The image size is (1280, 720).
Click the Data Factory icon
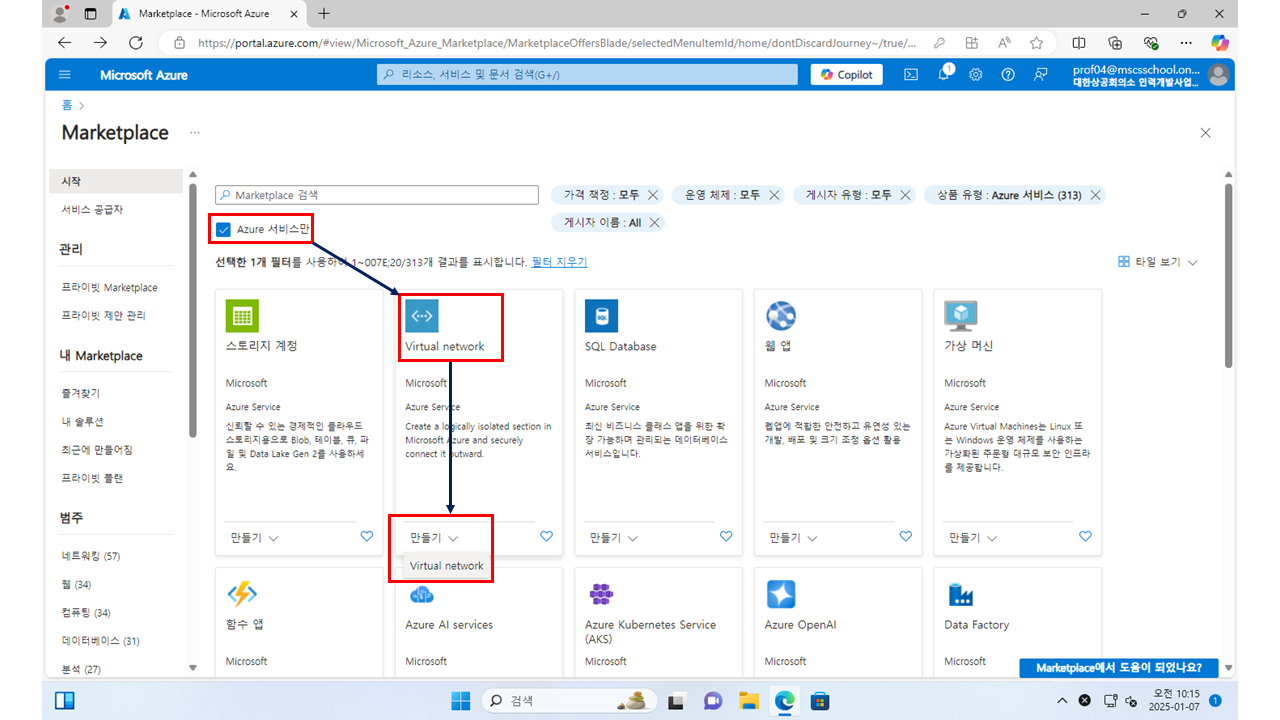click(x=961, y=594)
